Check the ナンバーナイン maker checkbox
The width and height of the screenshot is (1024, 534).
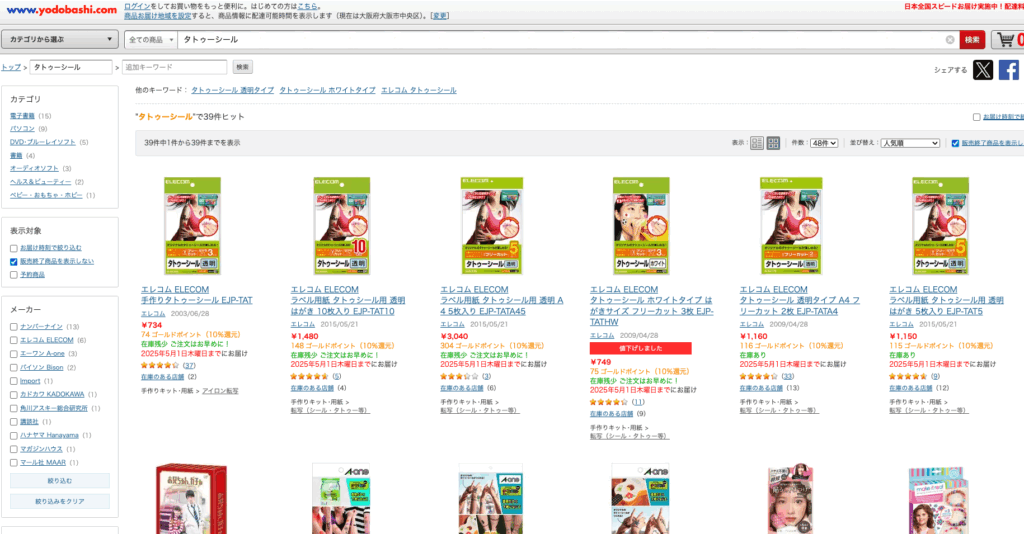14,326
